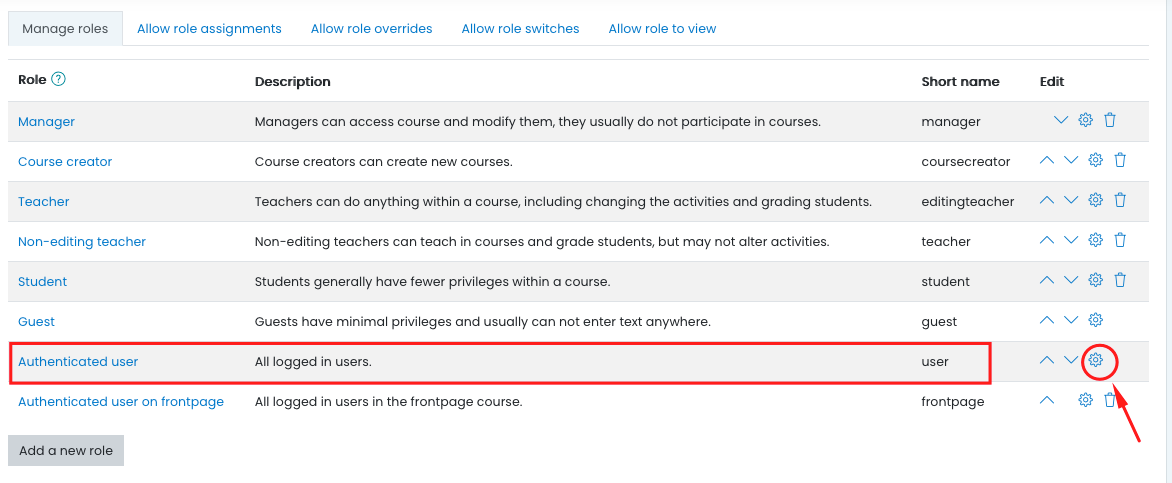Move Teacher role down
Image resolution: width=1172 pixels, height=483 pixels.
click(1071, 200)
